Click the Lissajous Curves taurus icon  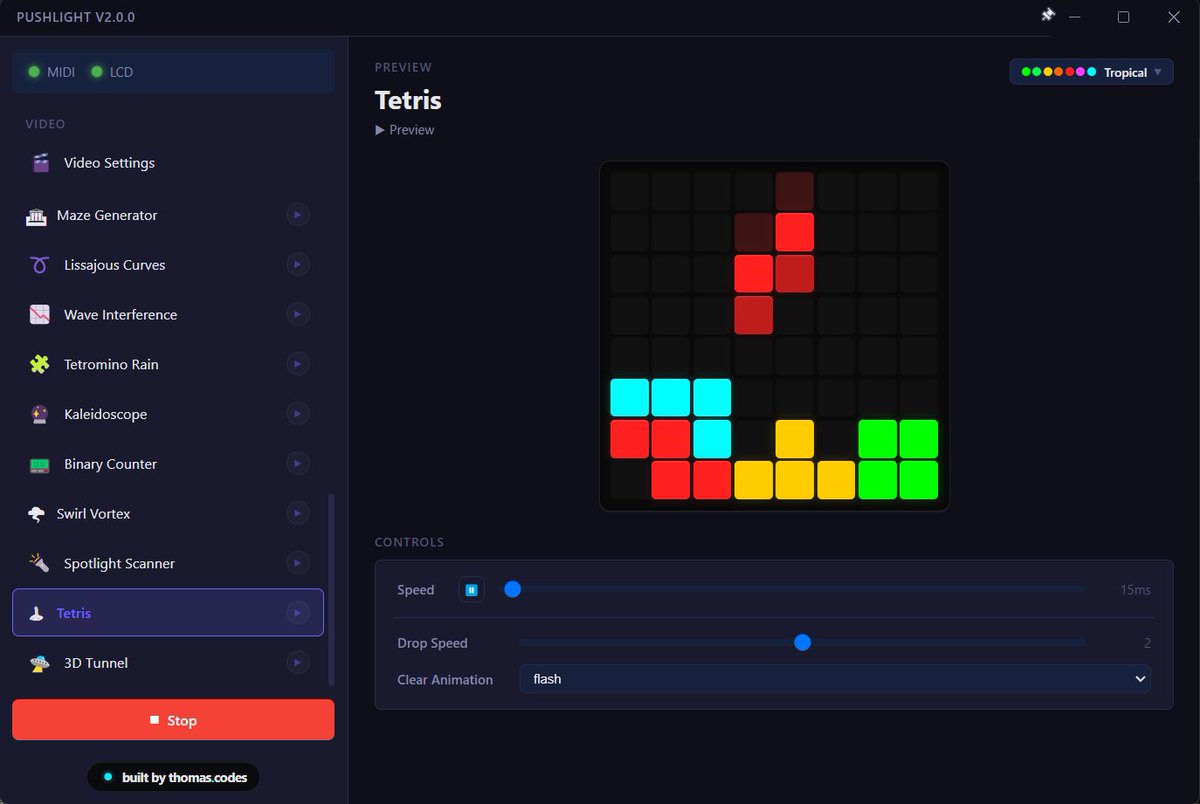pyautogui.click(x=40, y=265)
